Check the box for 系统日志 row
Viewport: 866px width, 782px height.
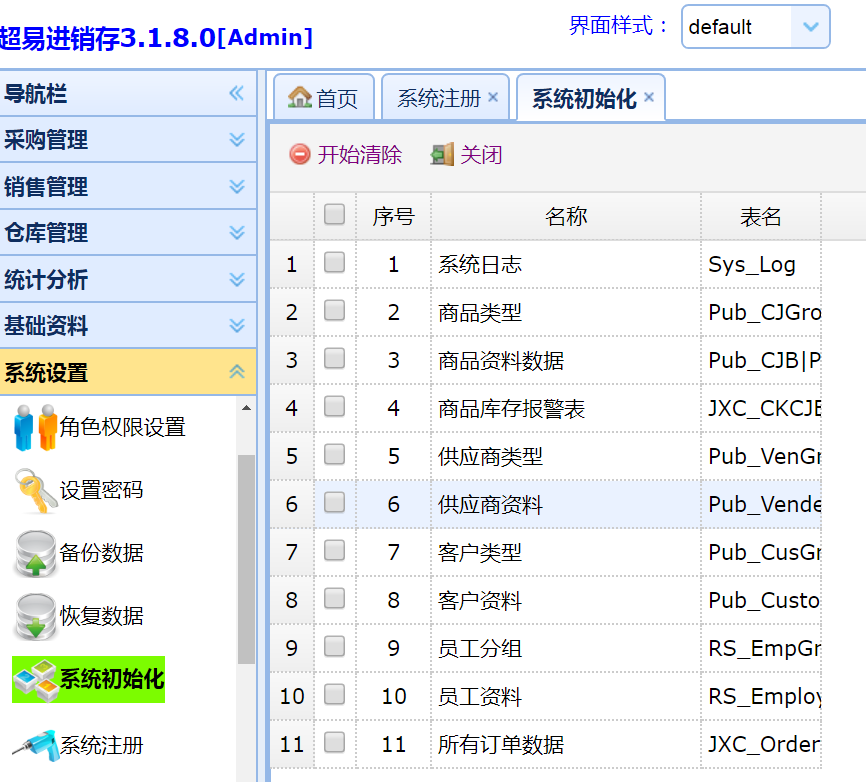coord(335,263)
